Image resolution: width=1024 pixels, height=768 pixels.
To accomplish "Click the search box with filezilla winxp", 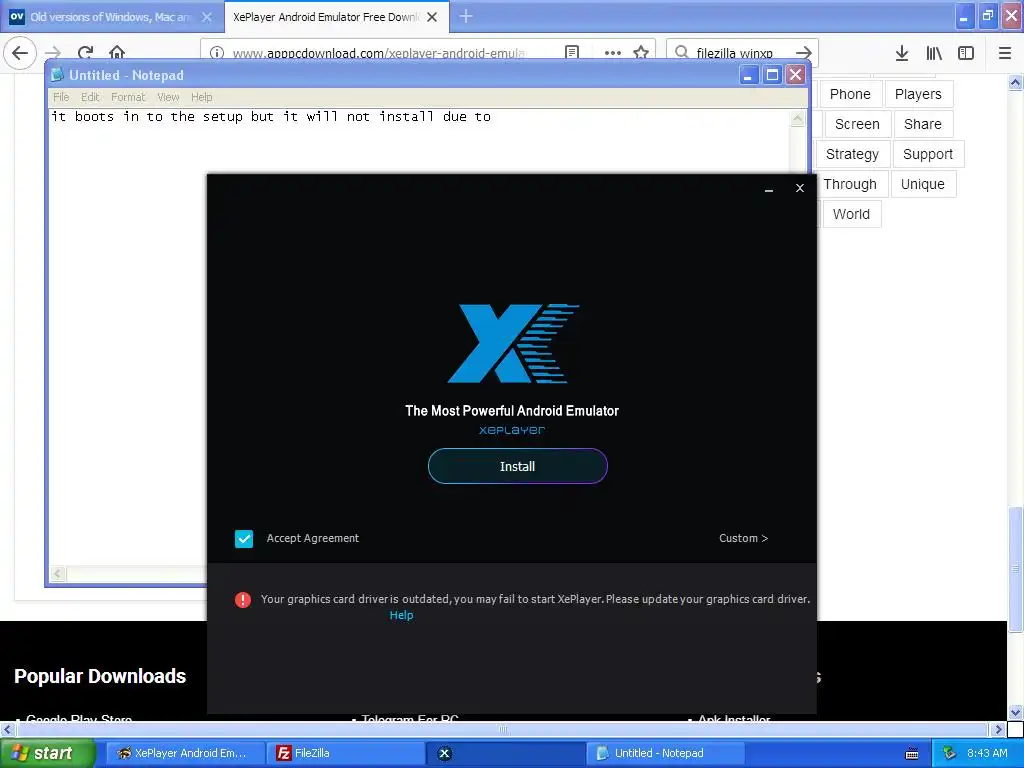I will click(735, 53).
